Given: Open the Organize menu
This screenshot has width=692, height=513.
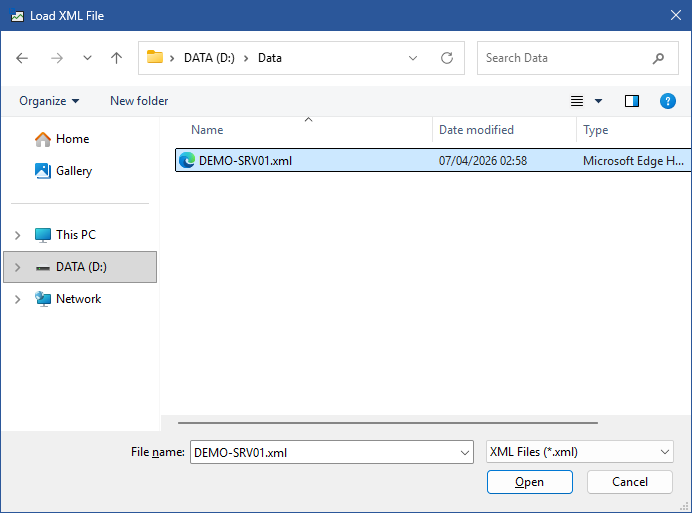Looking at the screenshot, I should [x=49, y=101].
